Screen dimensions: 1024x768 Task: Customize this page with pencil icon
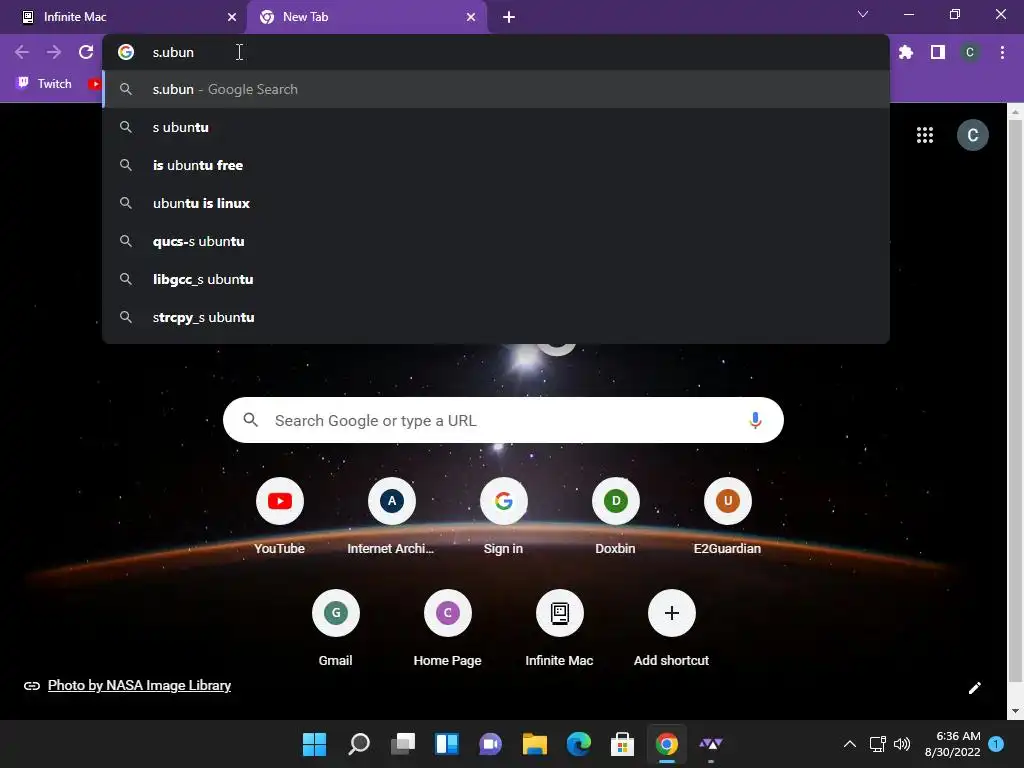(x=974, y=688)
